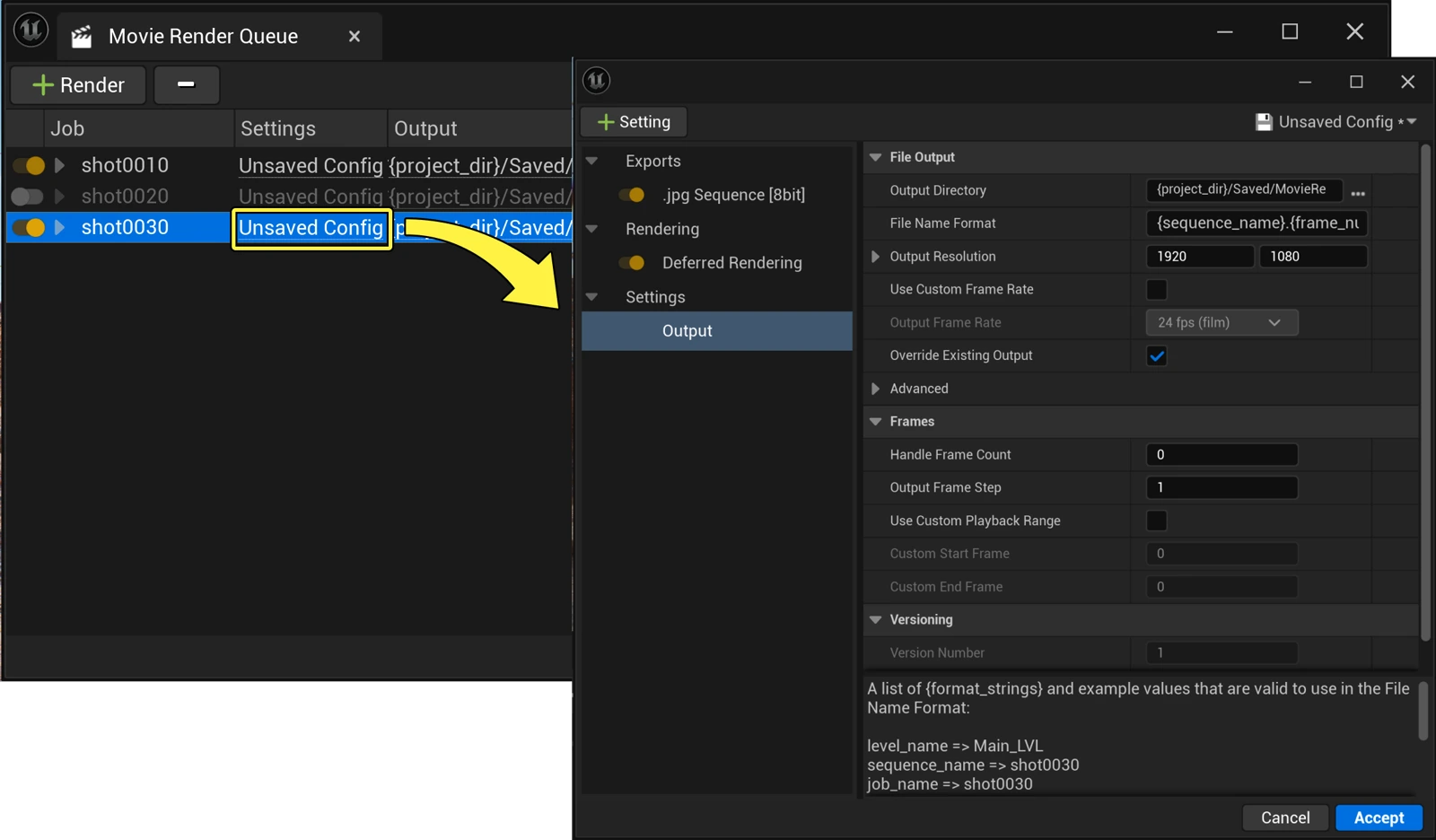This screenshot has width=1436, height=840.
Task: Expand the Output Resolution property
Action: pos(876,257)
